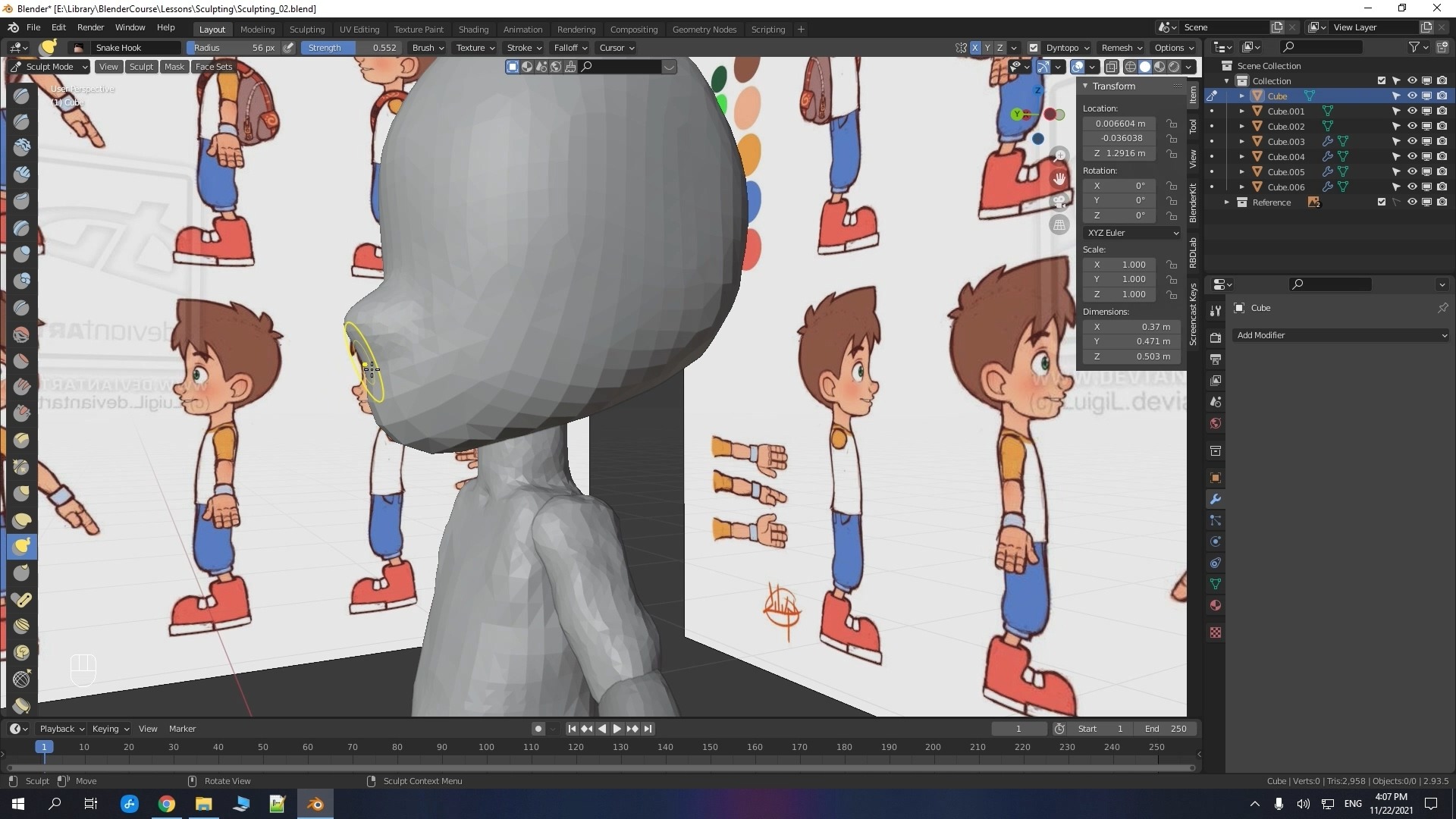Viewport: 1456px width, 819px height.
Task: Open Modifier properties wrench tab
Action: point(1216,499)
